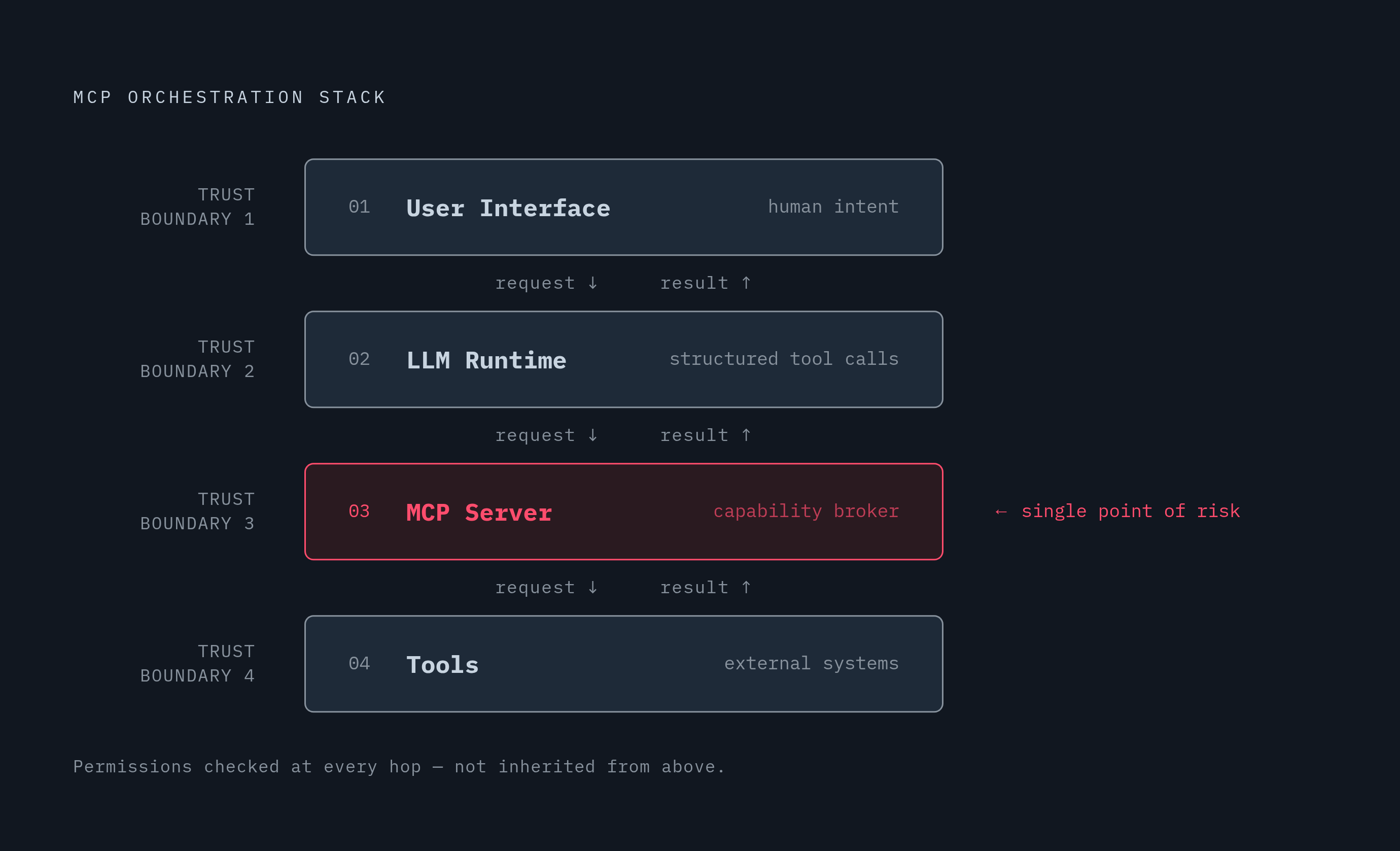The image size is (1400, 851).
Task: Click the 'human intent' label
Action: click(833, 207)
